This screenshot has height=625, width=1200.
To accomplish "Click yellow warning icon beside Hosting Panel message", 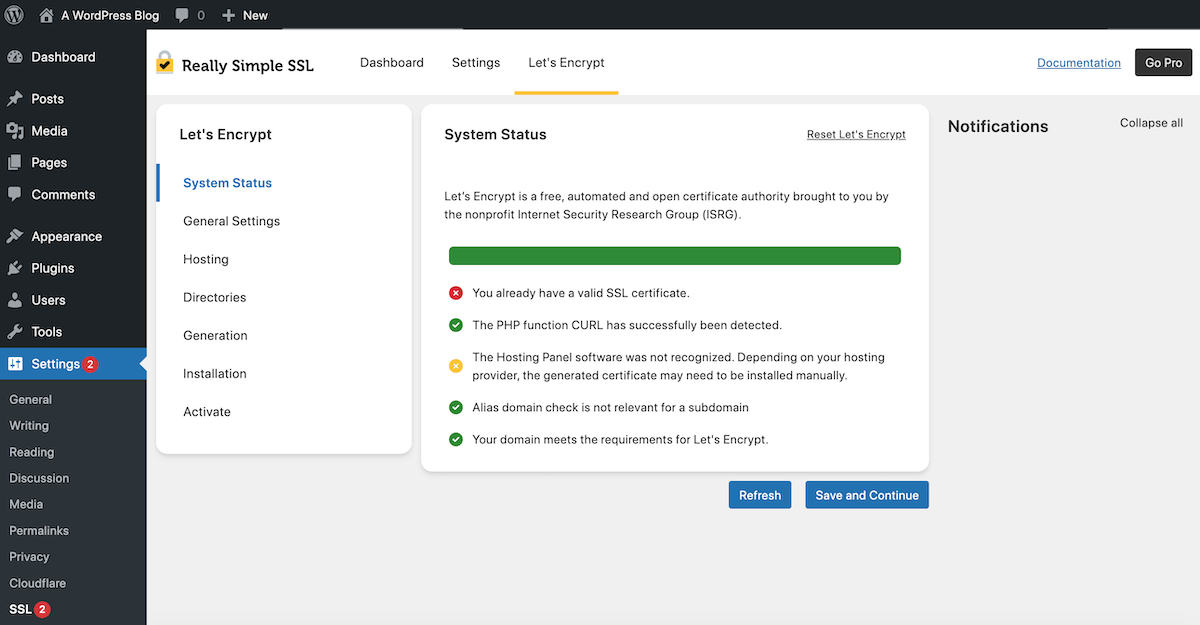I will point(456,366).
